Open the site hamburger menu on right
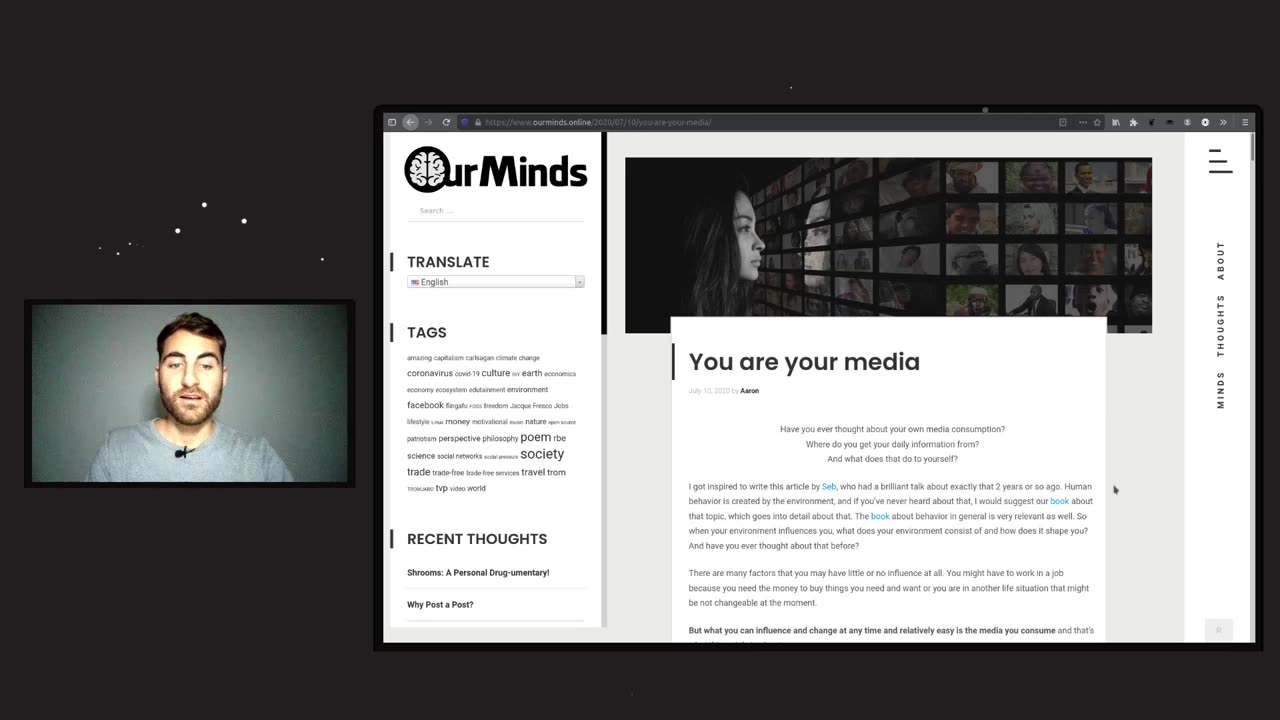 1220,161
